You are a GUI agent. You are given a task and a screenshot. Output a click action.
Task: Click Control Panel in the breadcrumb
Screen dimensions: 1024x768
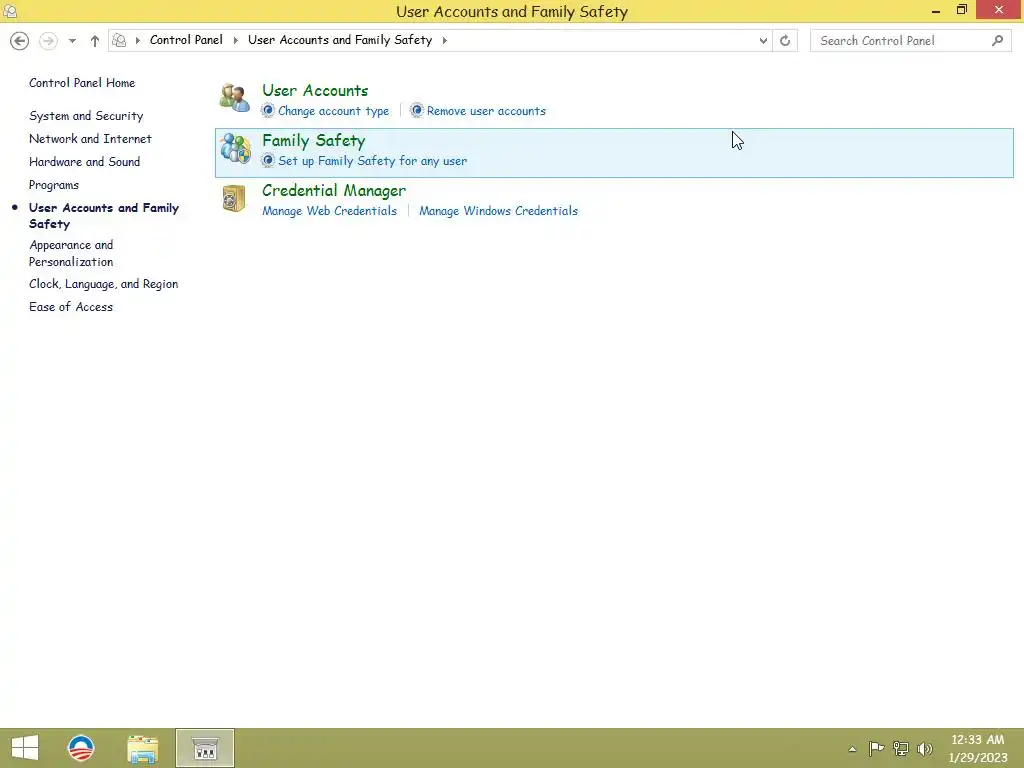pyautogui.click(x=186, y=40)
